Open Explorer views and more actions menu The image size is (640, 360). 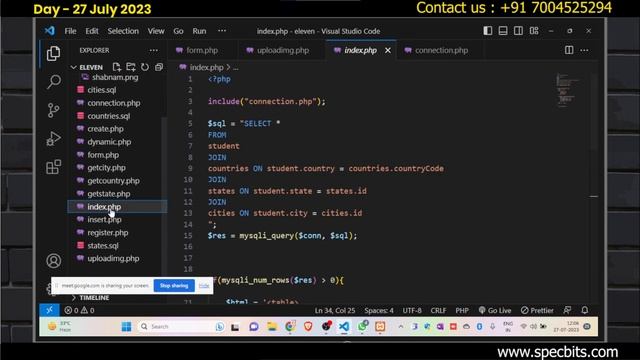coord(153,50)
